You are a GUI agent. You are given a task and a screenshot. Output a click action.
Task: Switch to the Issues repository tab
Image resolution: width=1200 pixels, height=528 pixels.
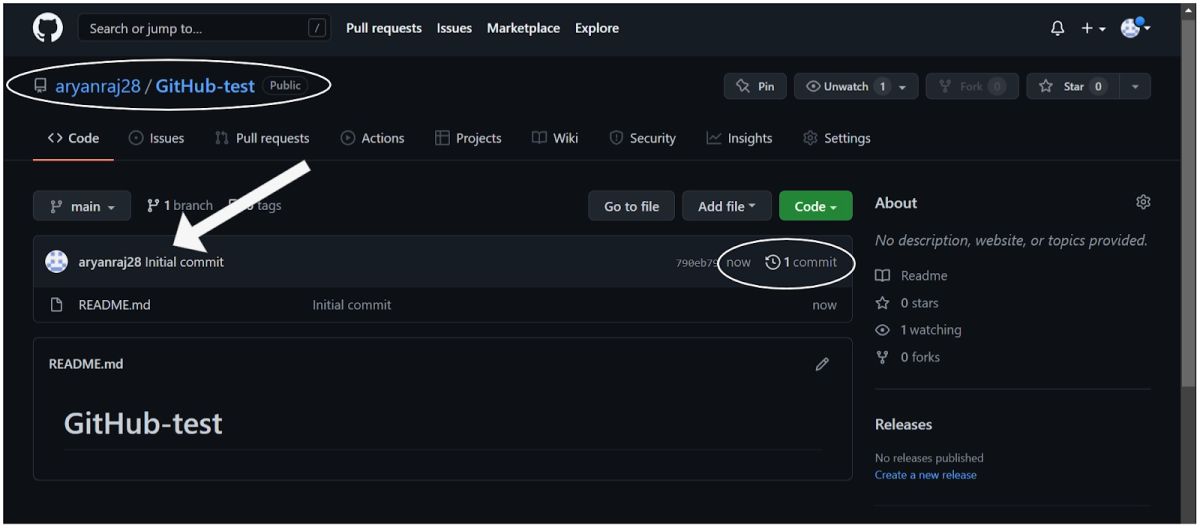coord(157,138)
